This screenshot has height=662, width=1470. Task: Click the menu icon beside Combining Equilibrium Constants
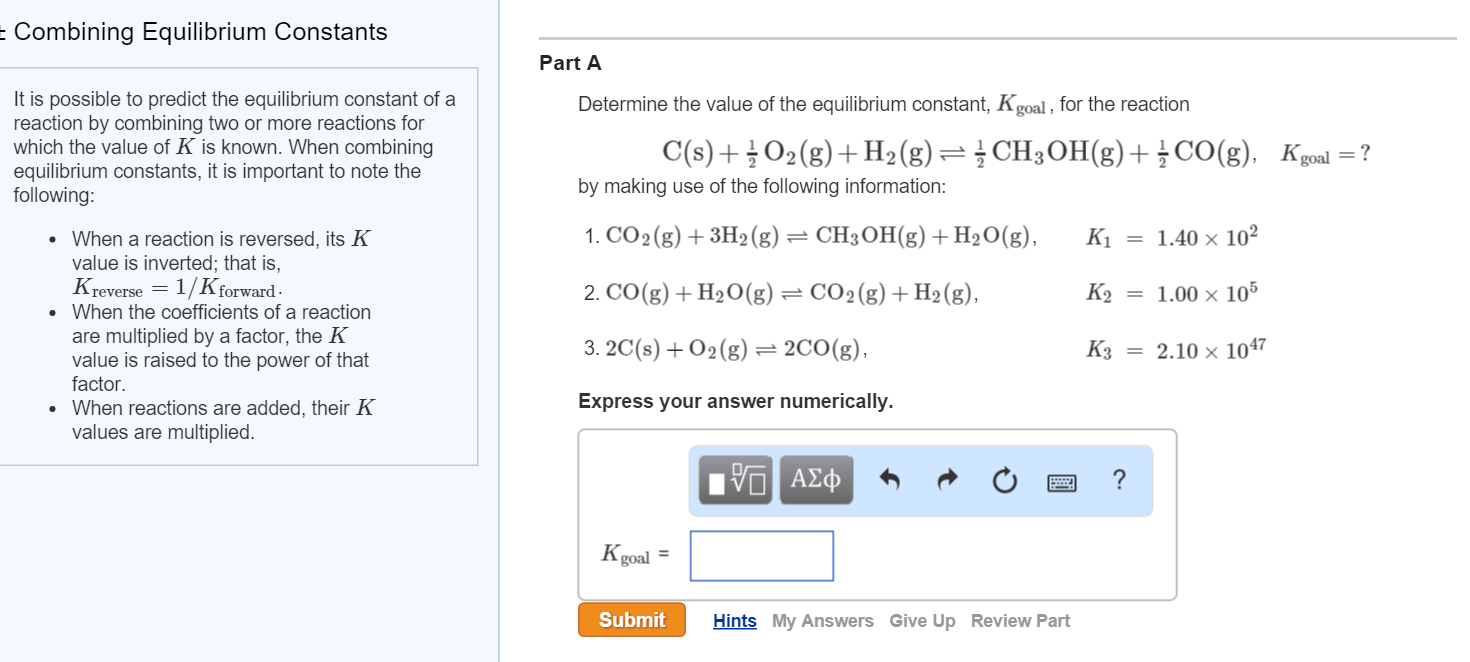(x=3, y=32)
